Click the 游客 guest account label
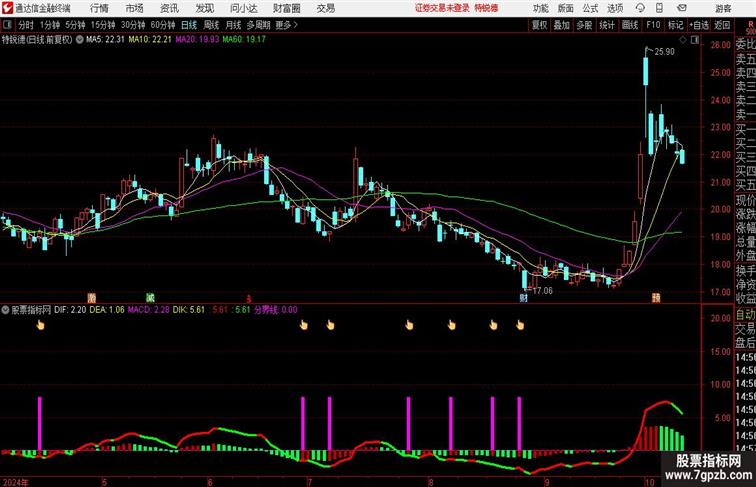 coord(723,9)
